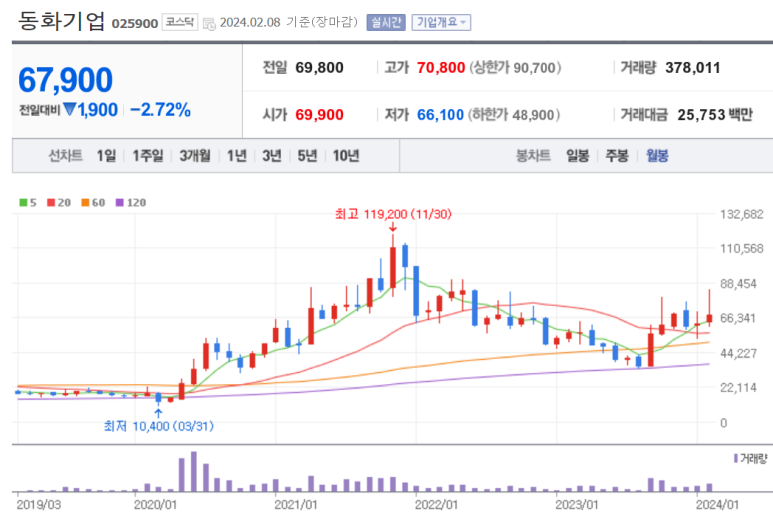The height and width of the screenshot is (516, 773).
Task: Click the 44,227 y-axis label
Action: click(x=738, y=353)
